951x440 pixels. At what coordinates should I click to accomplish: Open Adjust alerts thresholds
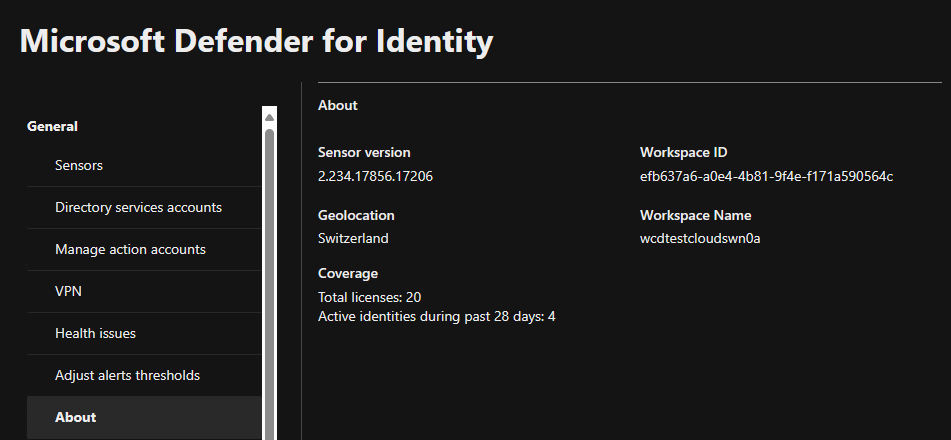pyautogui.click(x=144, y=375)
